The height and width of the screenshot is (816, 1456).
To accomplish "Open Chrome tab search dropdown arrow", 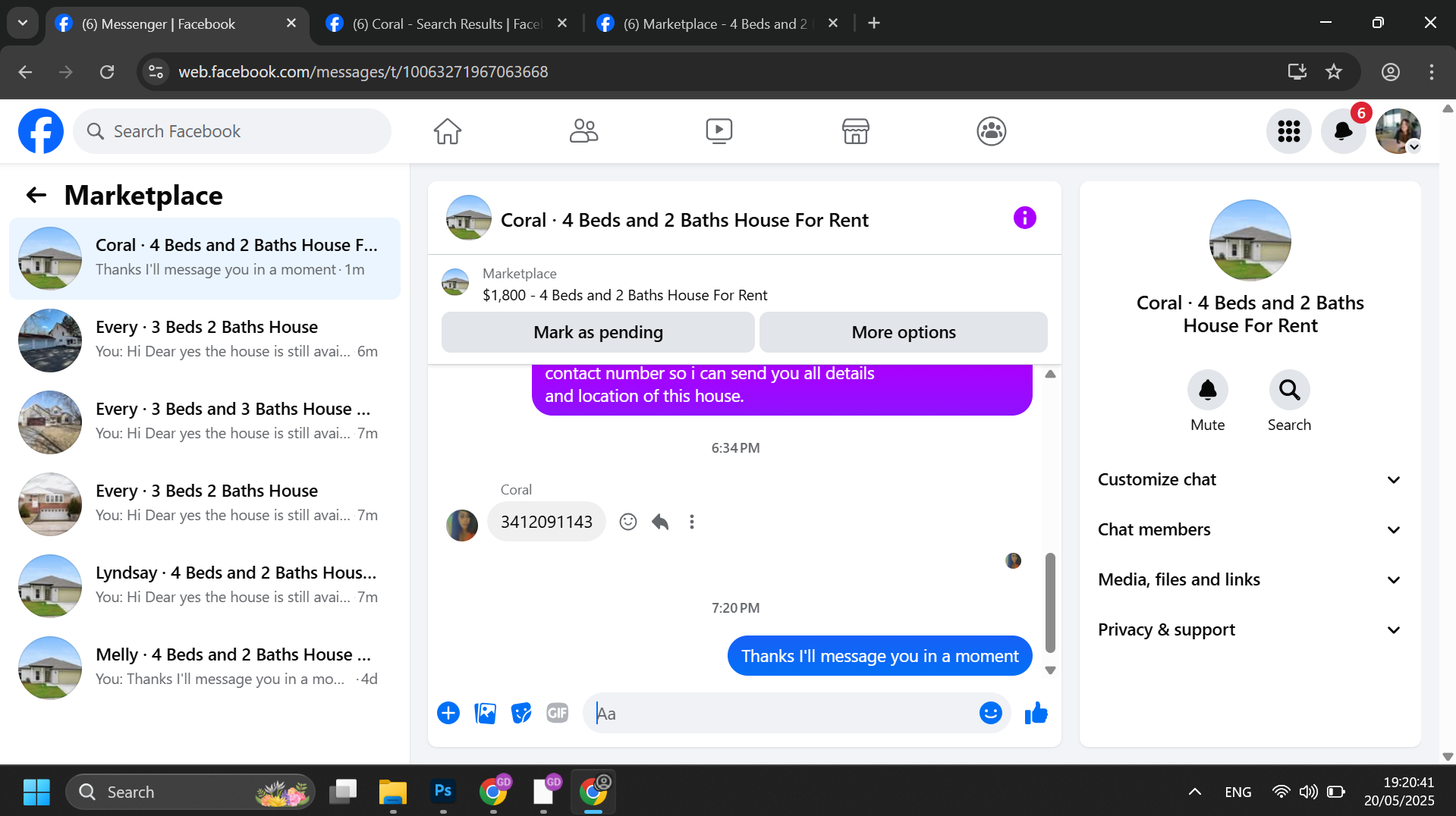I will point(23,23).
